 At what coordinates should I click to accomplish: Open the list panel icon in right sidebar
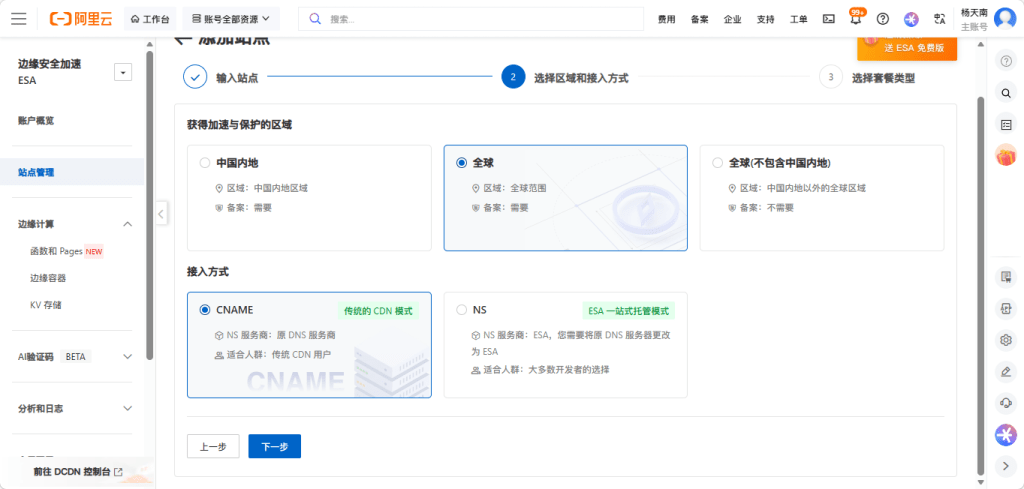point(1006,124)
